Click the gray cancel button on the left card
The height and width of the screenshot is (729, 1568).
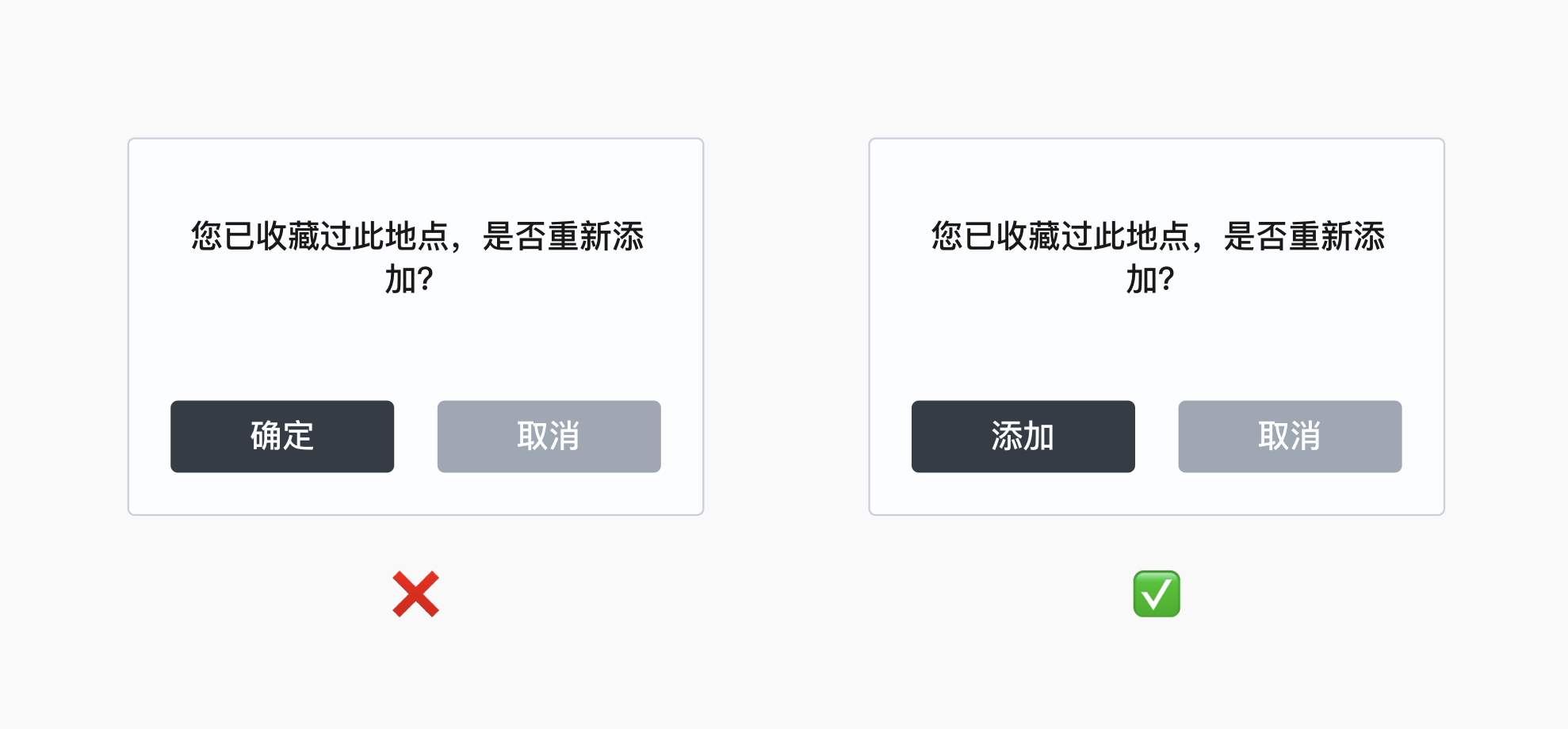(548, 437)
